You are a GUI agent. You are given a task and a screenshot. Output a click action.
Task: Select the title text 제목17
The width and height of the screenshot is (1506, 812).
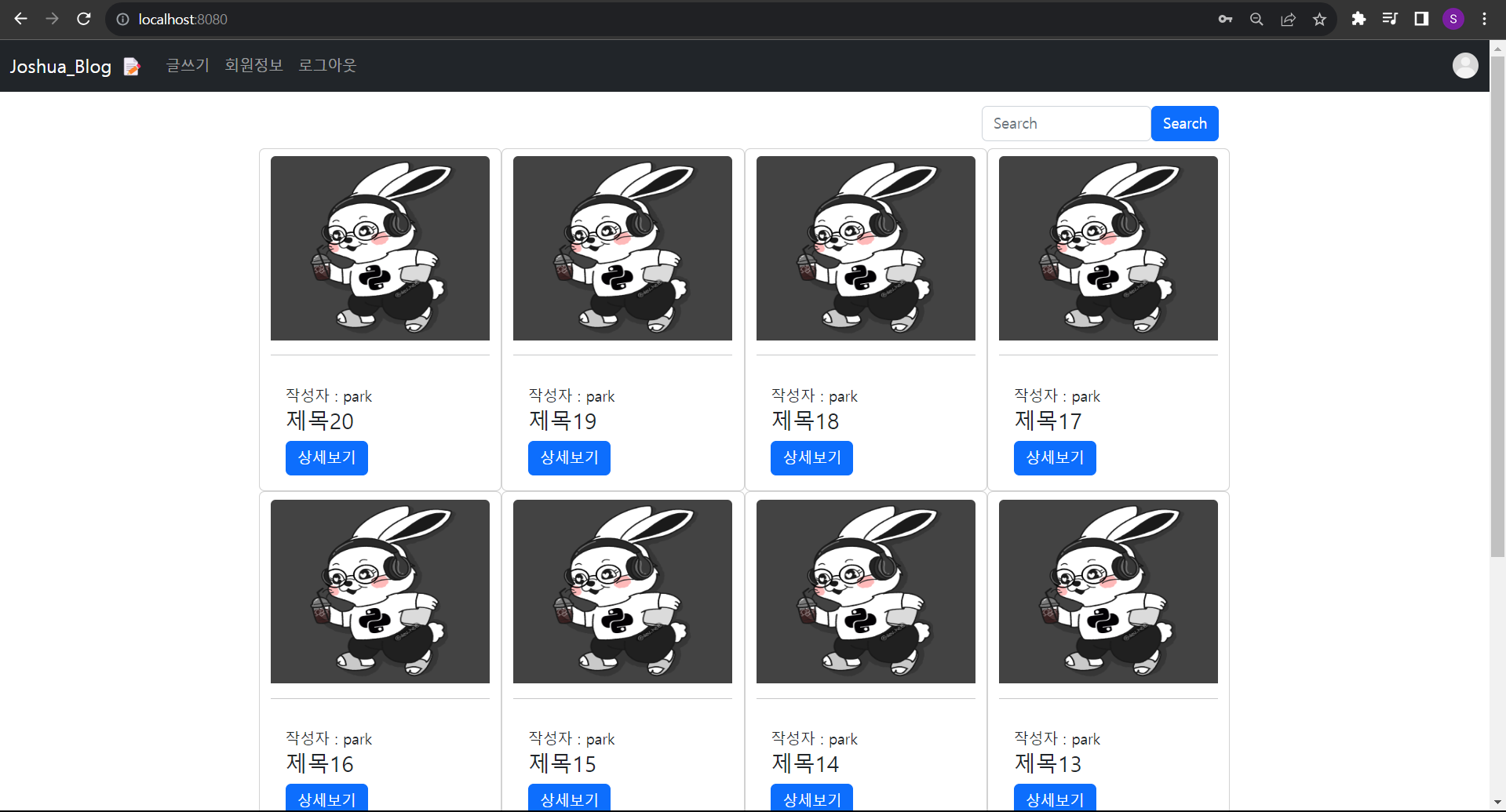tap(1048, 421)
